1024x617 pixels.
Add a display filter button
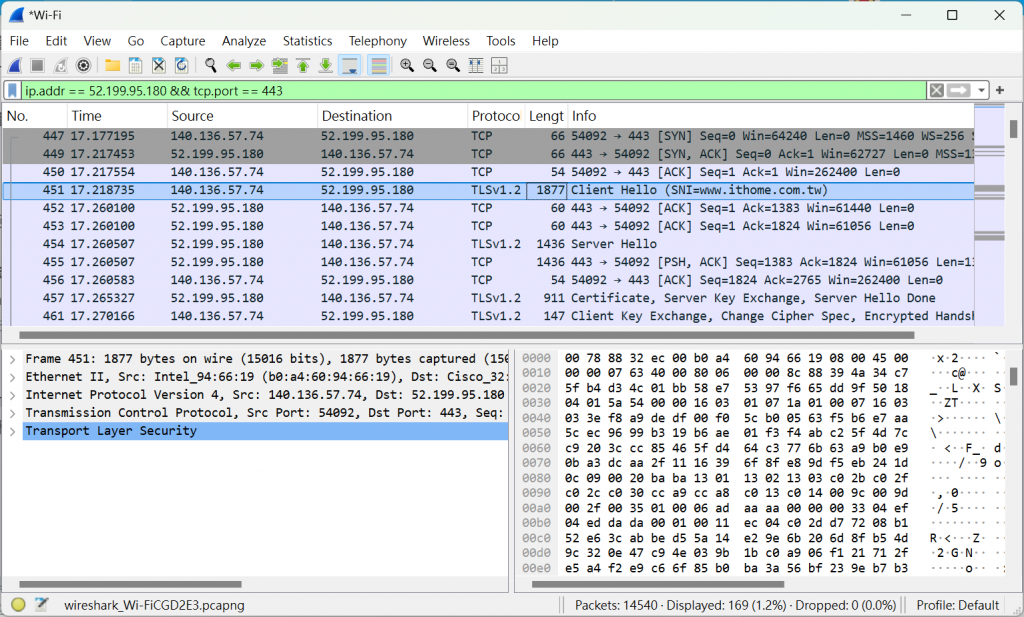[1000, 91]
